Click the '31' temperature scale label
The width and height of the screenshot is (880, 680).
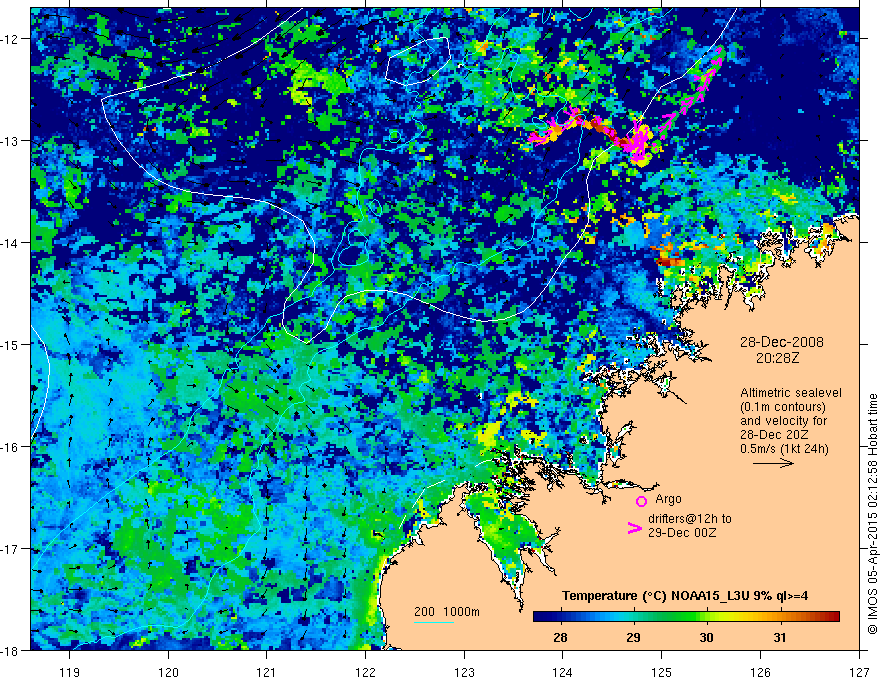780,637
